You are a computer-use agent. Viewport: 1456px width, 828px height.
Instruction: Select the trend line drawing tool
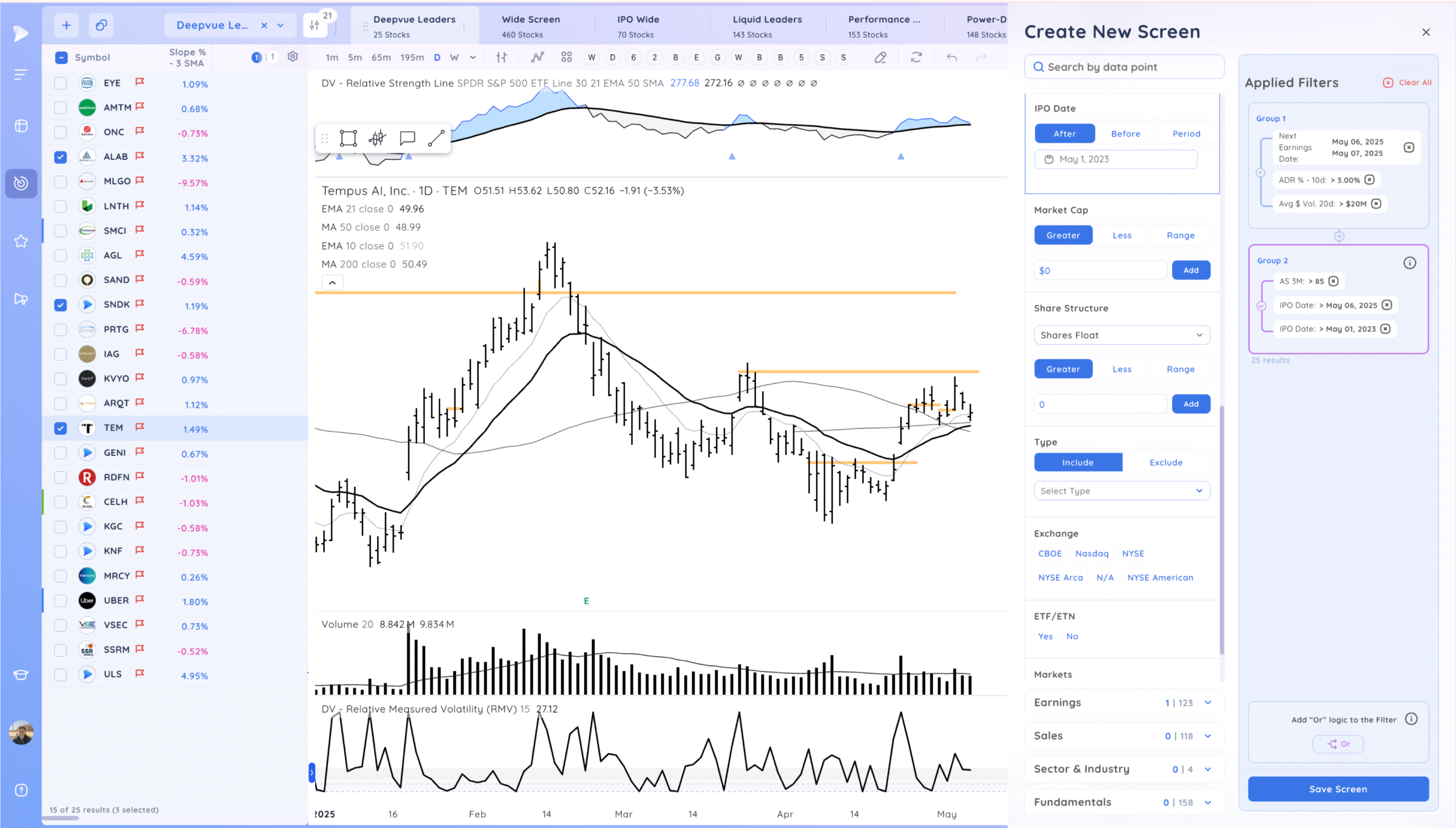coord(436,138)
